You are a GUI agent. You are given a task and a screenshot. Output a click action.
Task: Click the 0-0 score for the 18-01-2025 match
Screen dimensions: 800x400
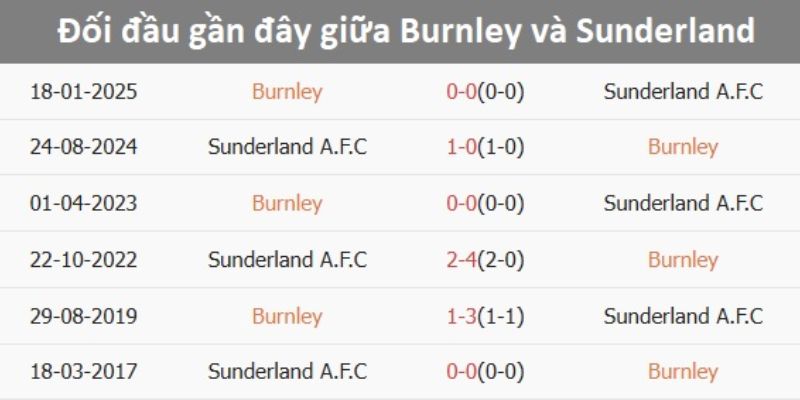pos(485,92)
